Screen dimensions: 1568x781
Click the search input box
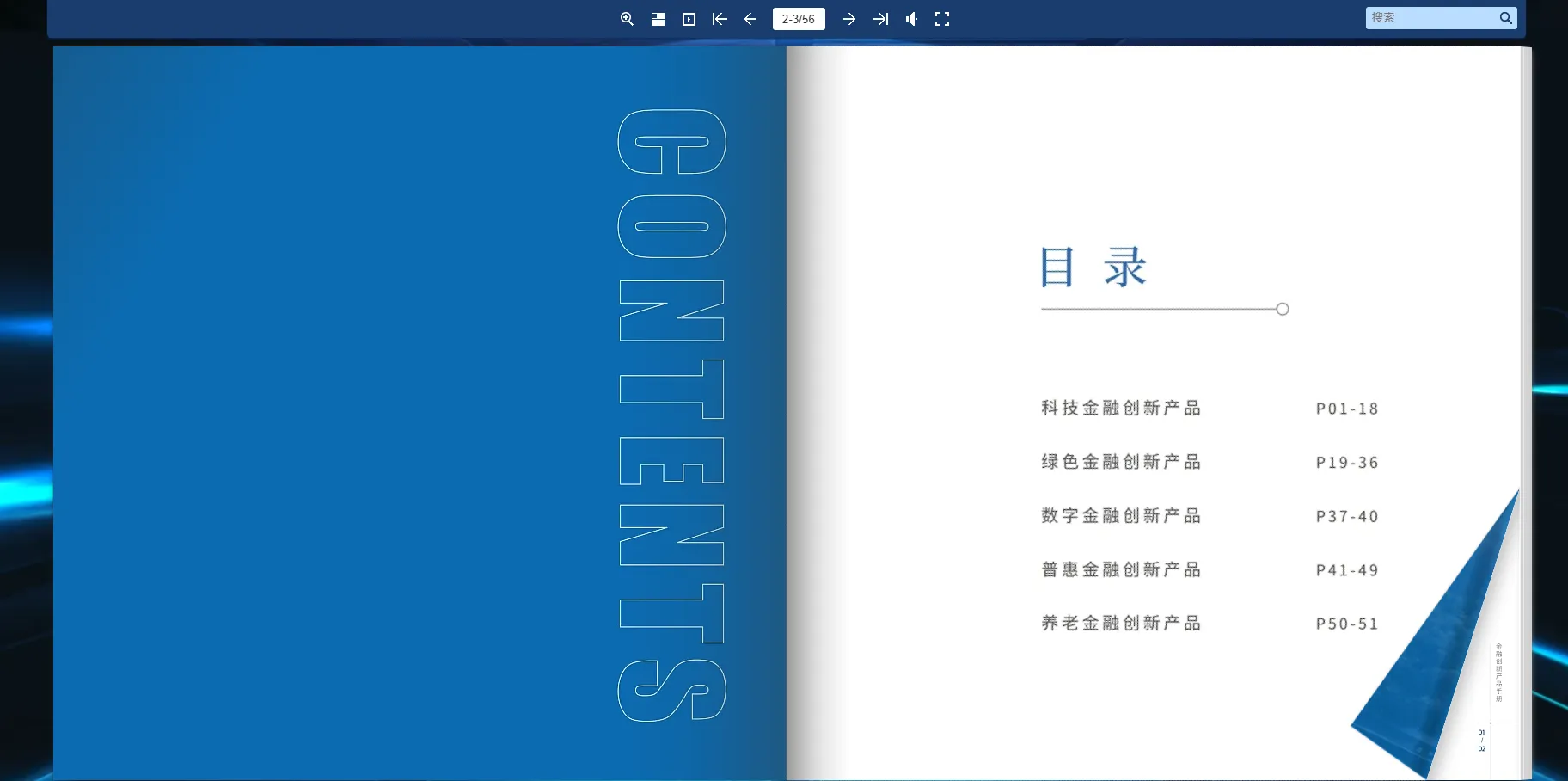point(1431,18)
